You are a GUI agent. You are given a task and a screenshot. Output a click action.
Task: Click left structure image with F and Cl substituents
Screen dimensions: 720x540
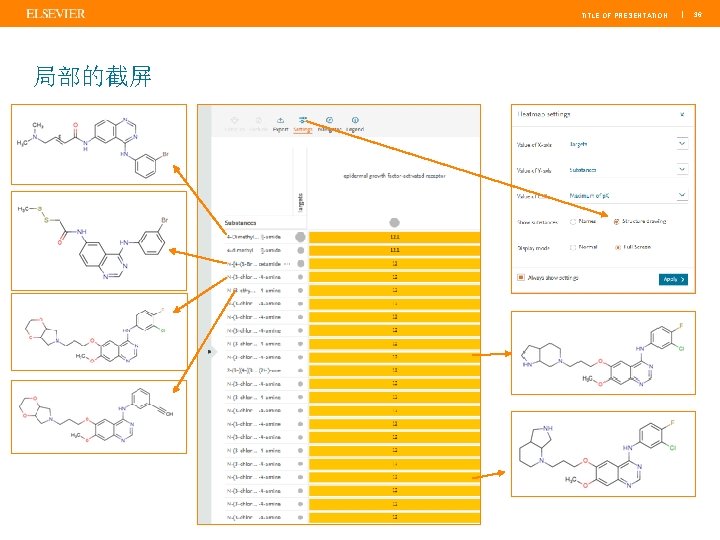[x=99, y=332]
